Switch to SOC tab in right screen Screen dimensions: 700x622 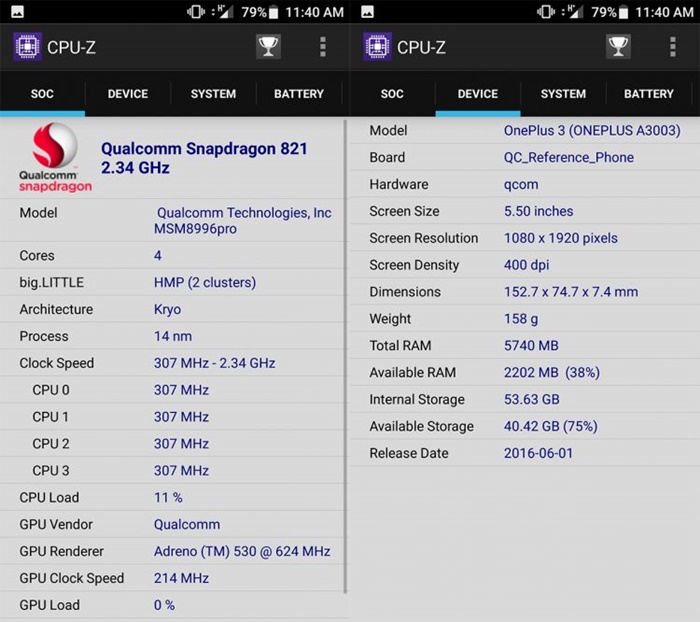click(x=392, y=94)
